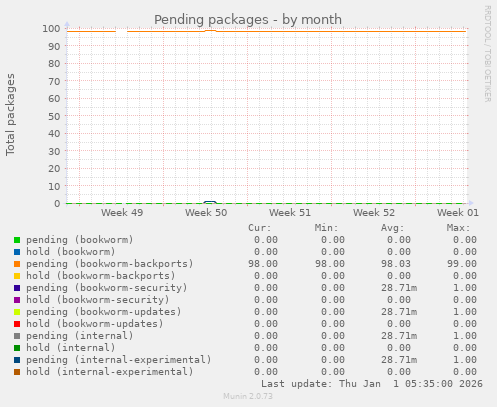Click the 'Munin 2.0.73' version text
Viewport: 497px width, 407px height.
(x=248, y=396)
